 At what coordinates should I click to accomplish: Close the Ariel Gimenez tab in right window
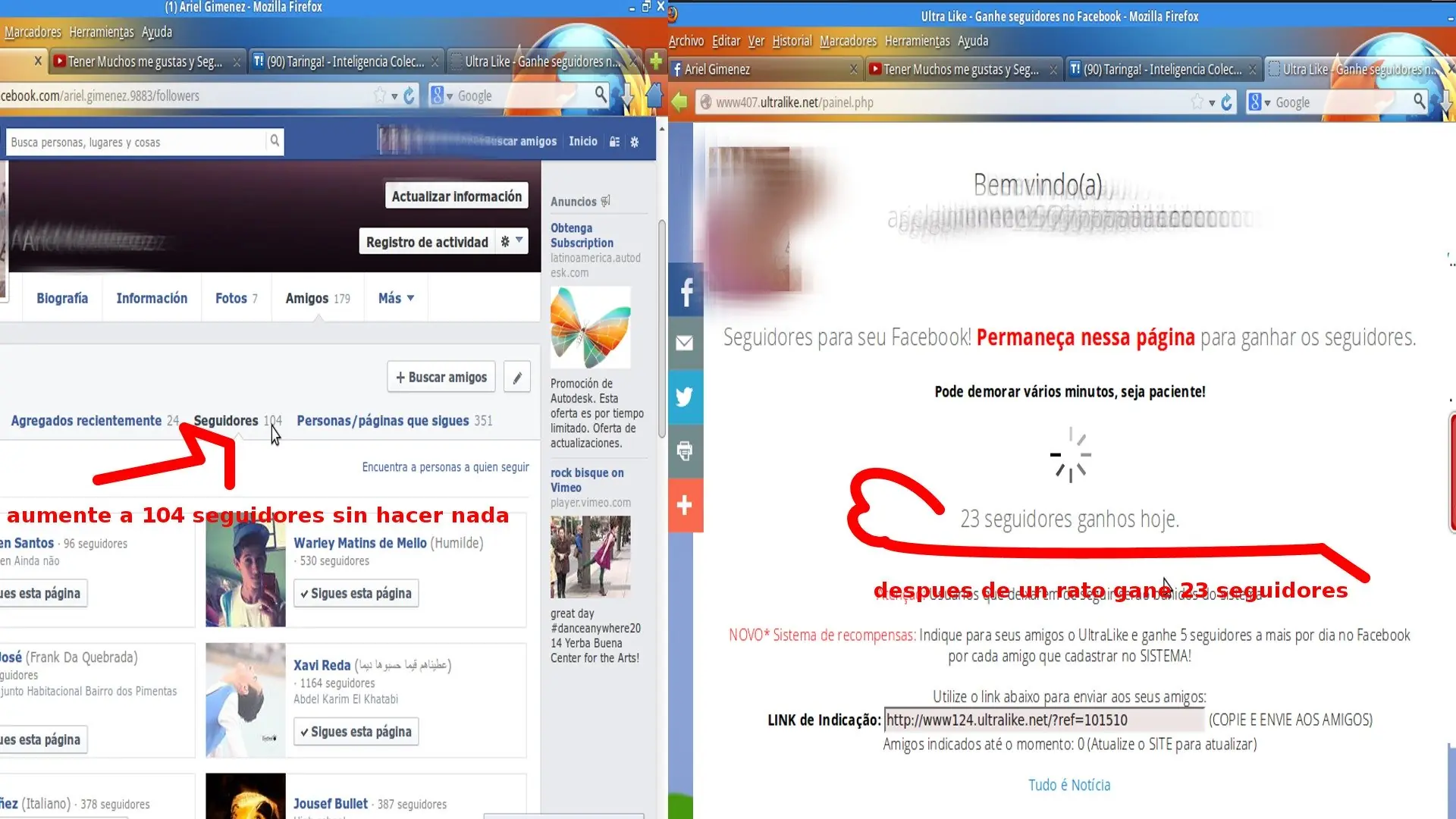pyautogui.click(x=853, y=69)
